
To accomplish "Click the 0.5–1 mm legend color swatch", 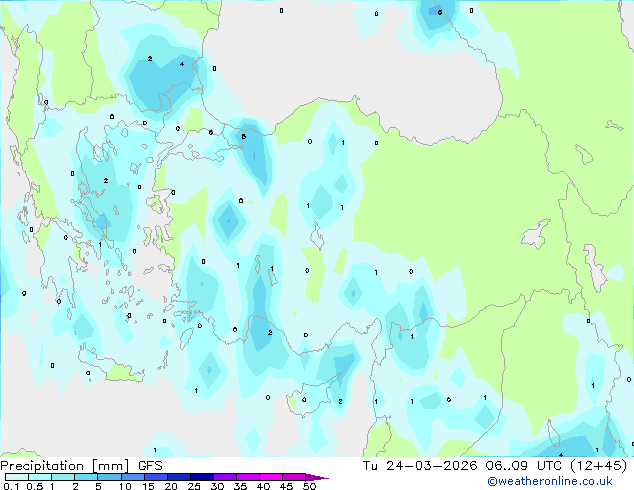I will (40, 477).
